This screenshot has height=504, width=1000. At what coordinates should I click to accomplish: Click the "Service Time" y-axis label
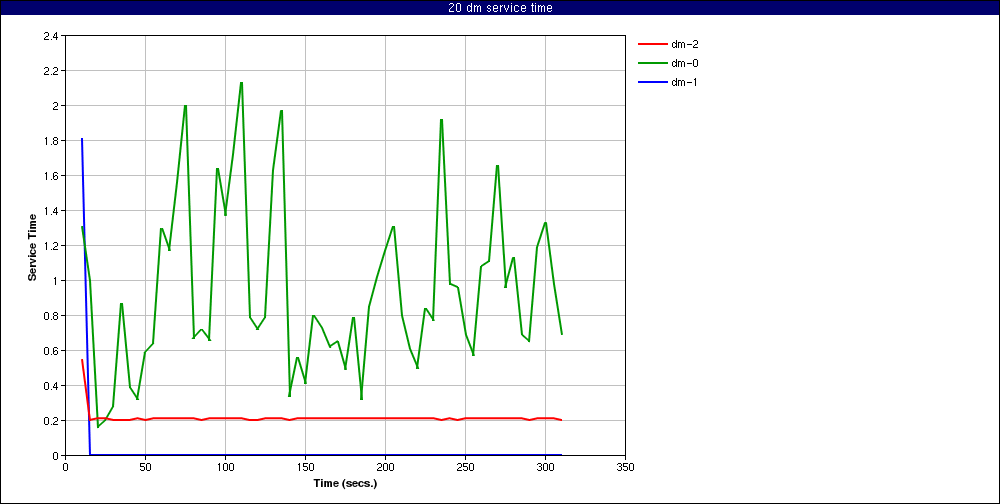[x=32, y=246]
